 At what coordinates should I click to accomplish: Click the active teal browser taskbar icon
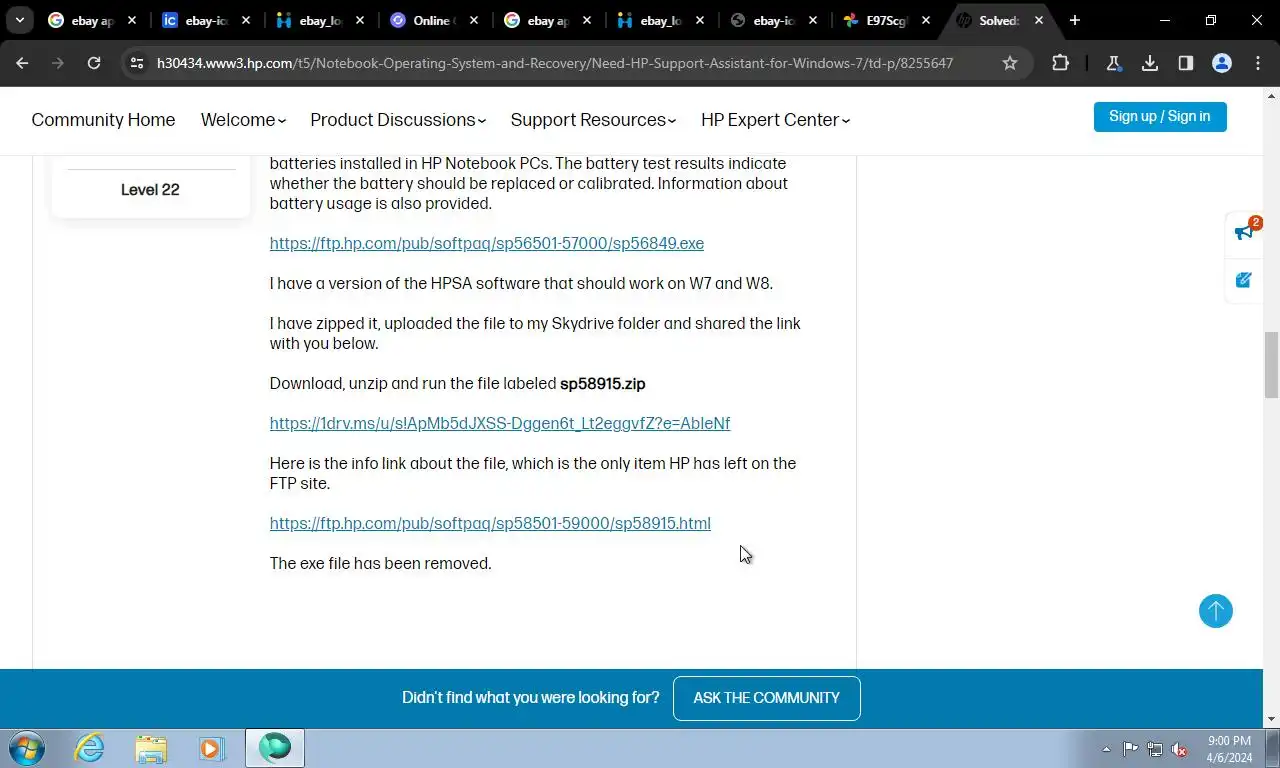point(275,748)
